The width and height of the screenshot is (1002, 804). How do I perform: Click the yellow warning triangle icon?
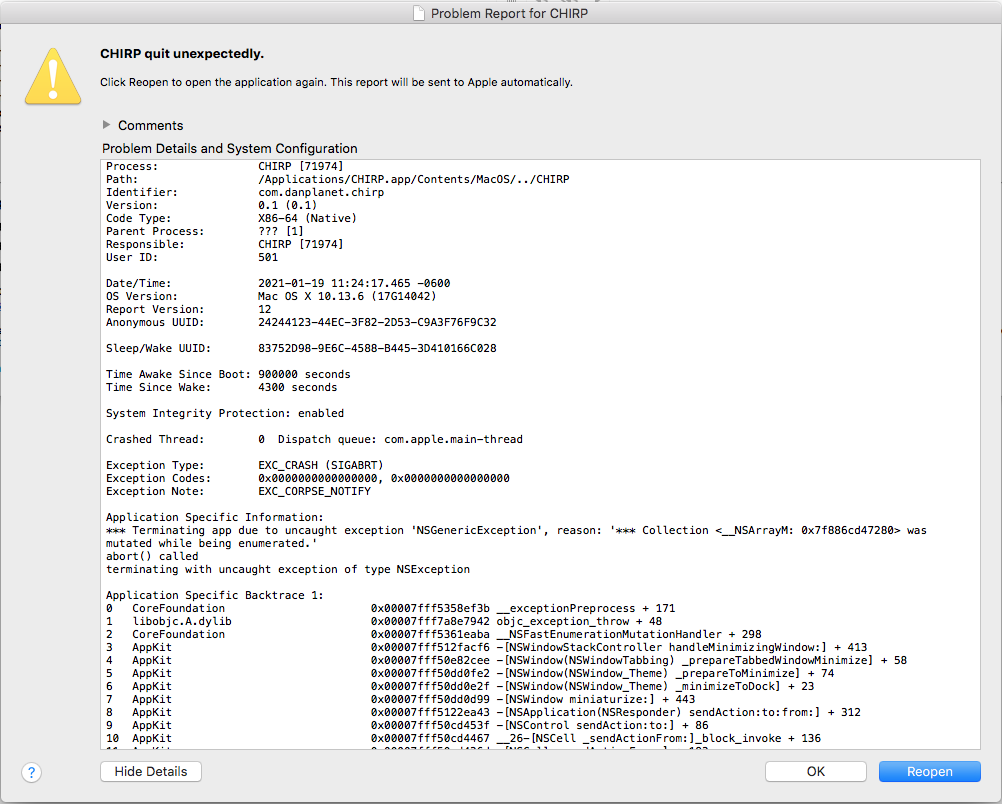[x=53, y=77]
